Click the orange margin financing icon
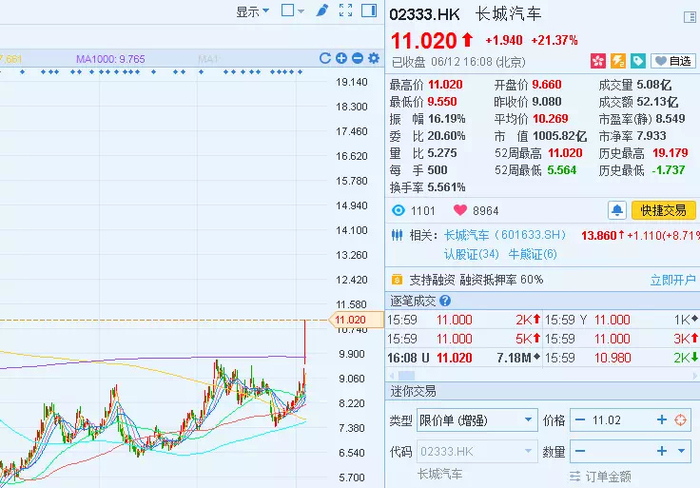This screenshot has width=700, height=488. [396, 280]
